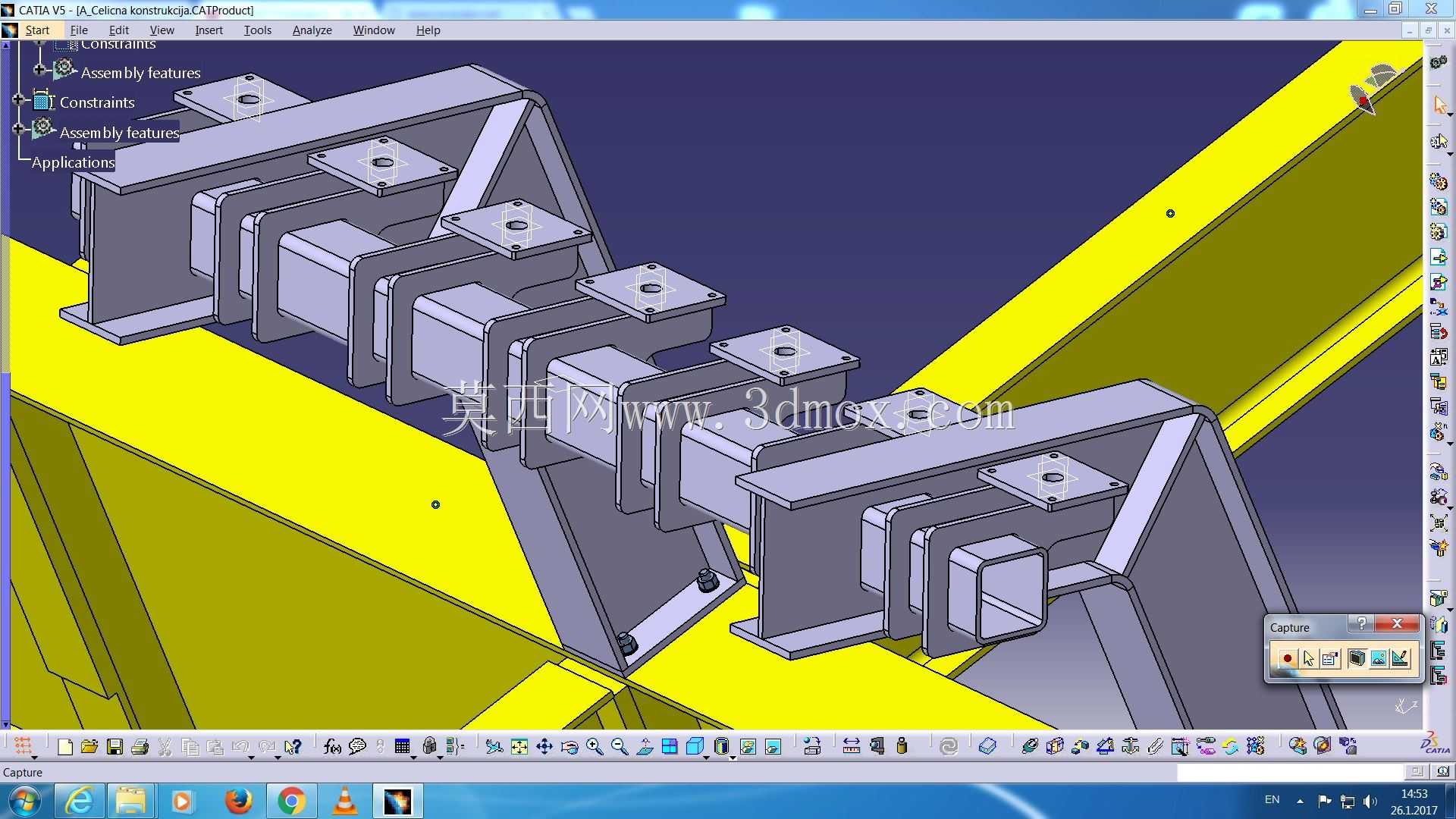This screenshot has height=819, width=1456.
Task: Expand the top-level Constraints node
Action: coord(18,99)
